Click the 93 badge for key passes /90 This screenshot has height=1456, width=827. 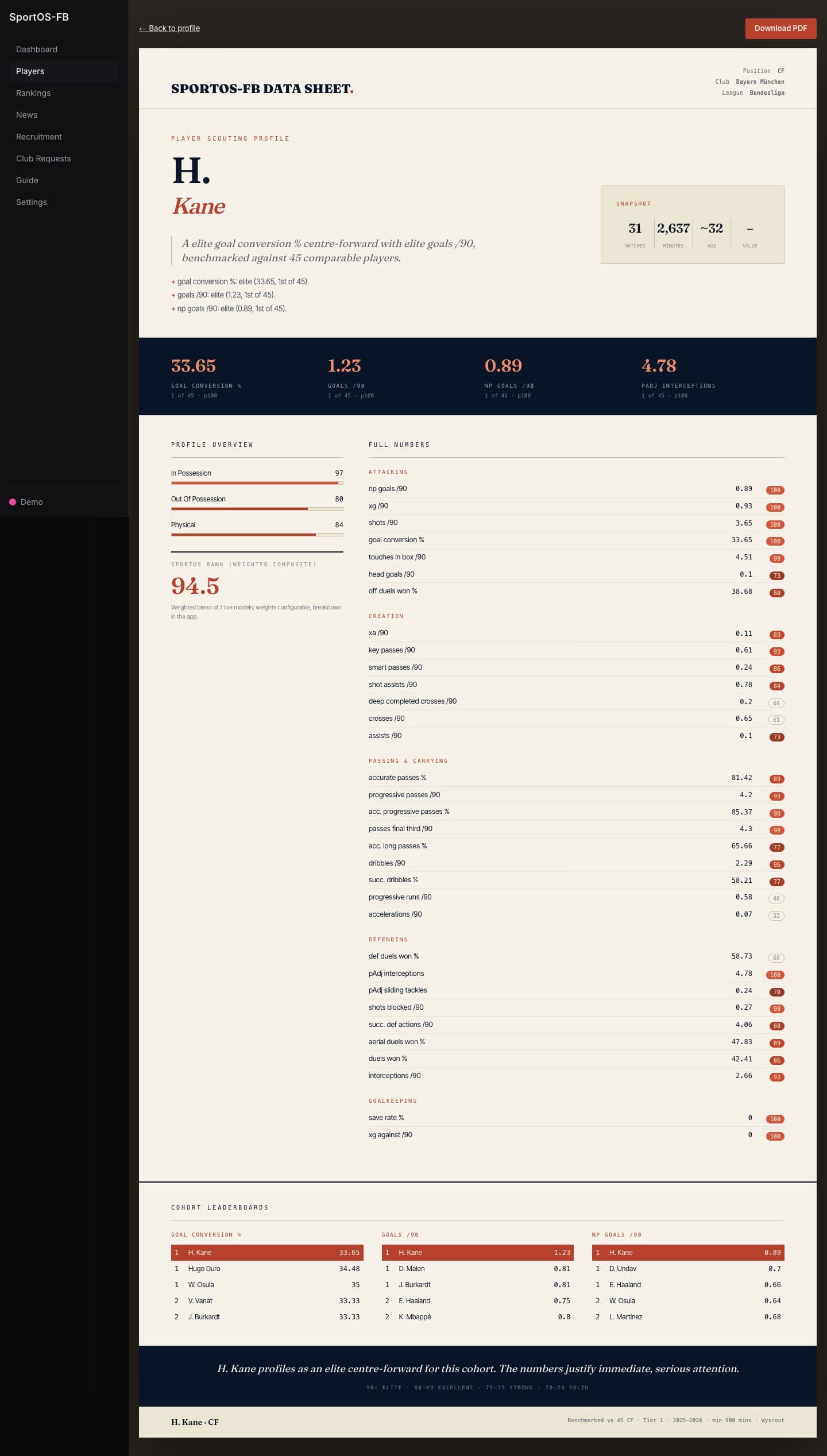776,651
